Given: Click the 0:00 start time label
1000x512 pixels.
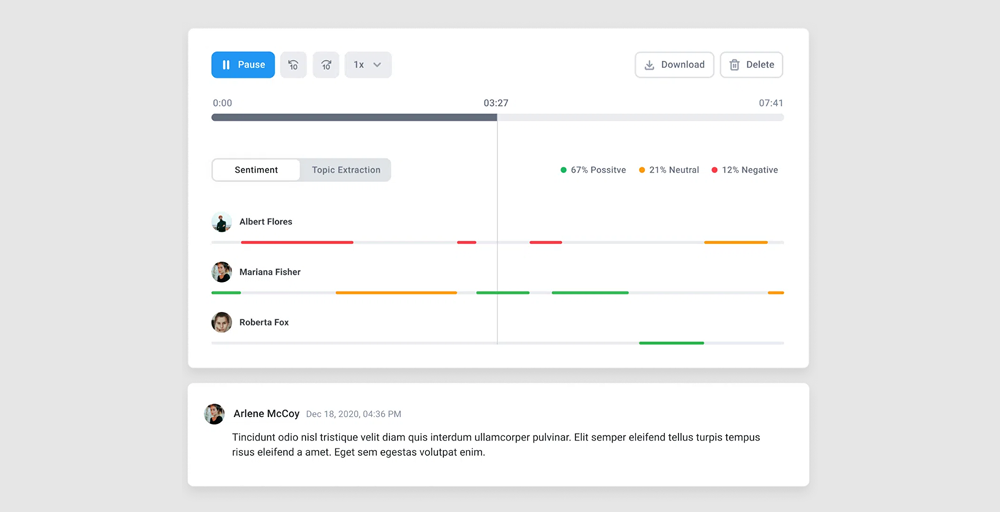Looking at the screenshot, I should [x=223, y=103].
